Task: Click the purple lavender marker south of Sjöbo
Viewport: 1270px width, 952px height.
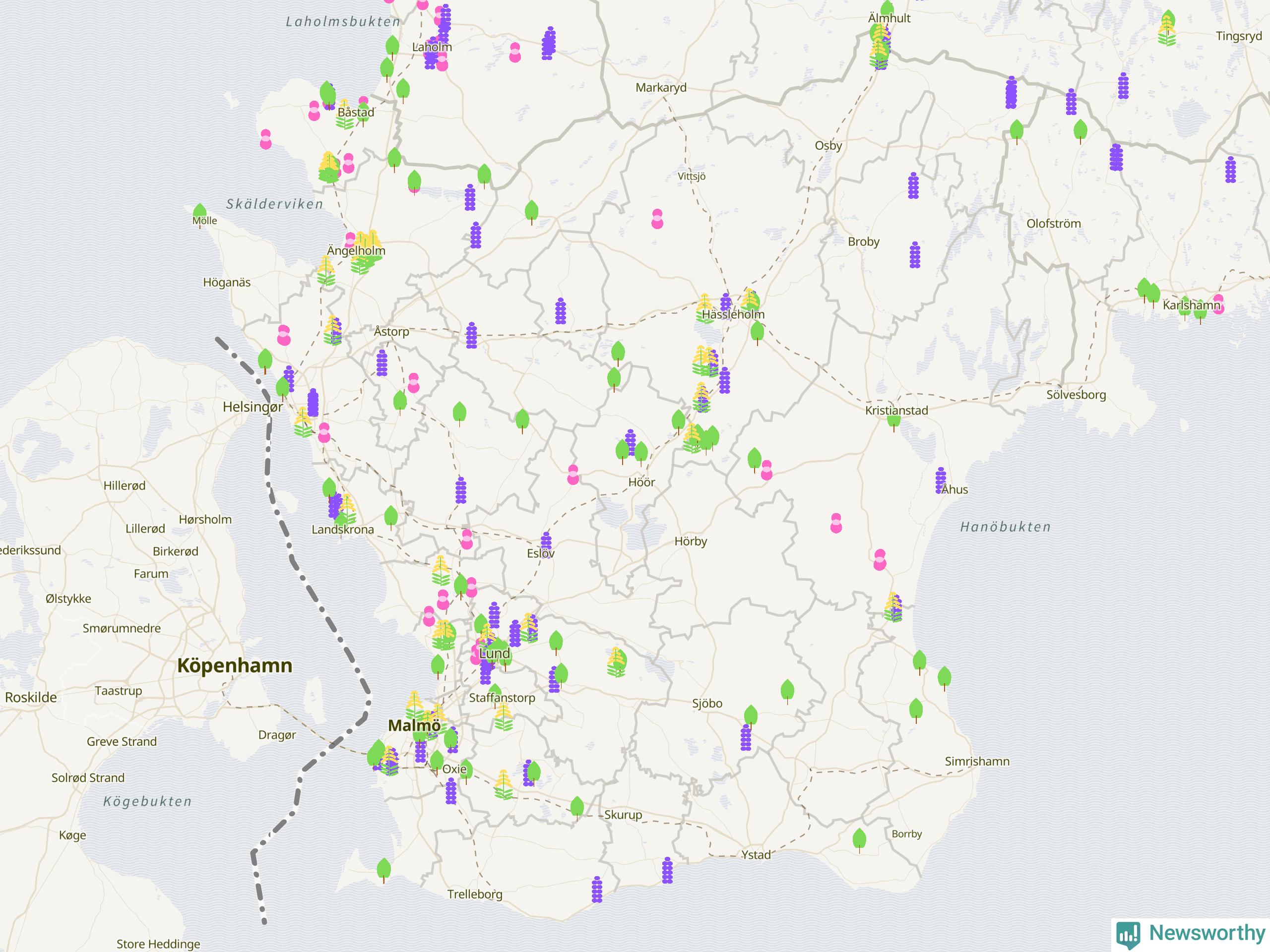Action: pyautogui.click(x=746, y=737)
